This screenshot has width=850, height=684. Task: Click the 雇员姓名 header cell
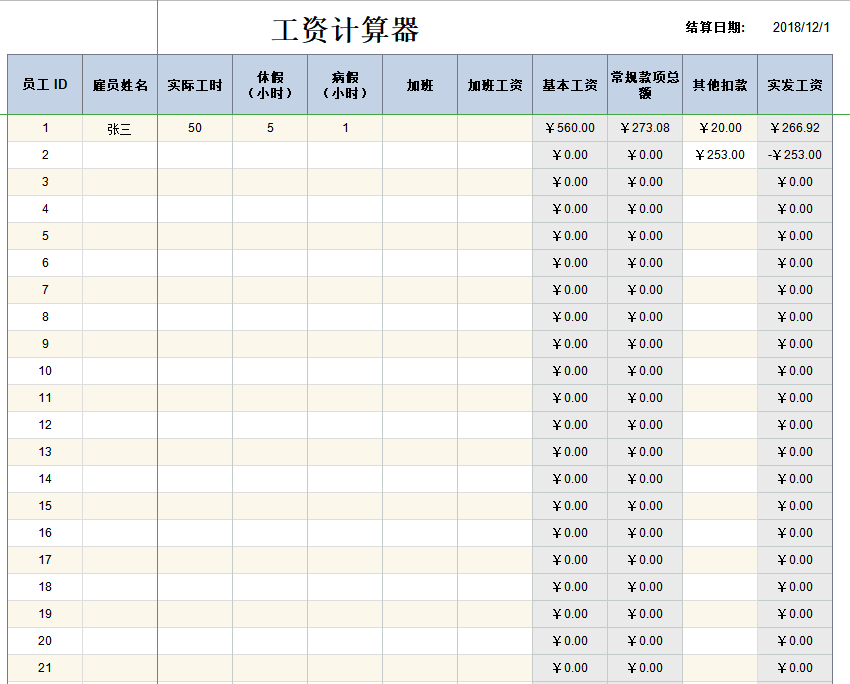coord(120,85)
